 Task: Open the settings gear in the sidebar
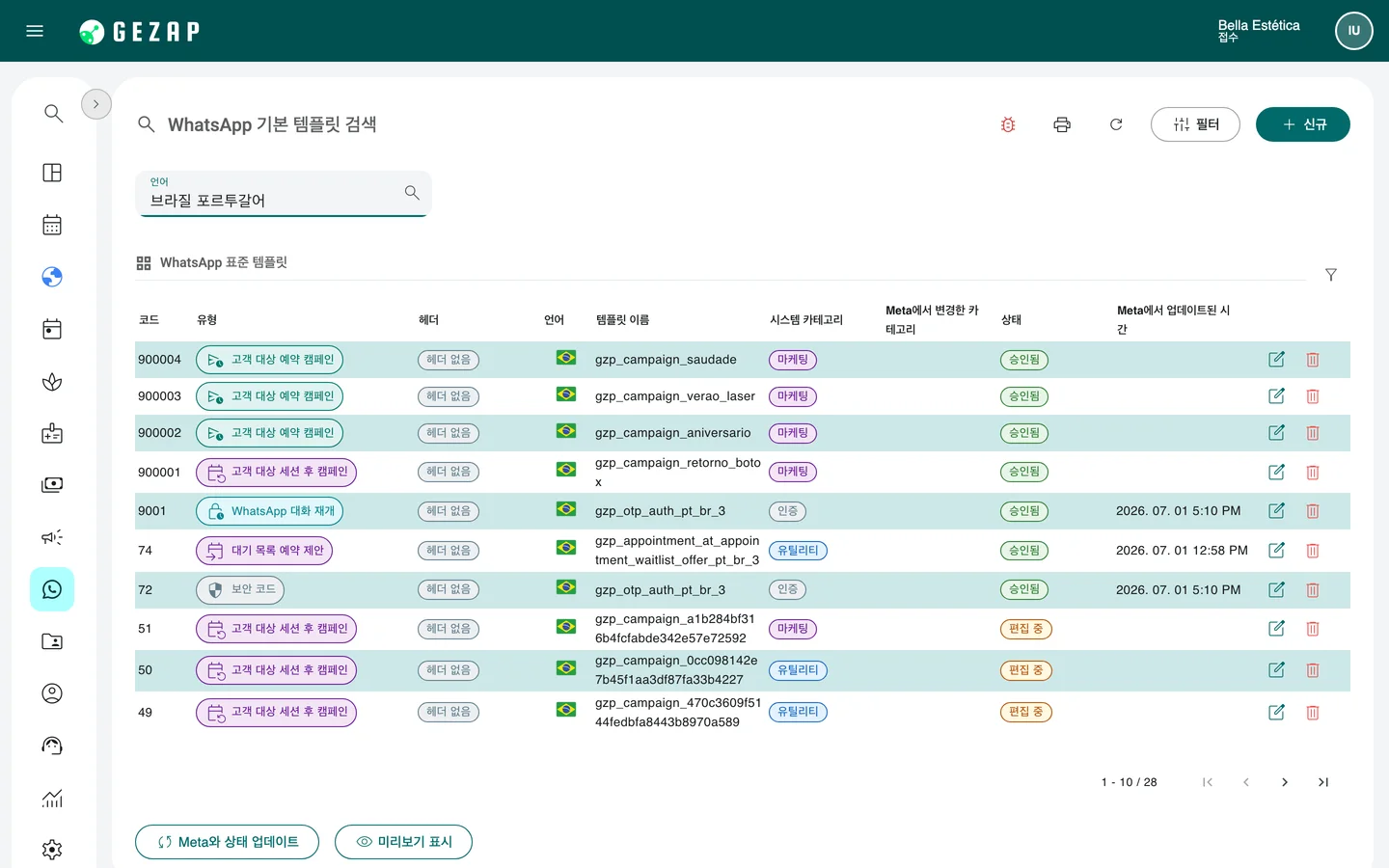[52, 850]
